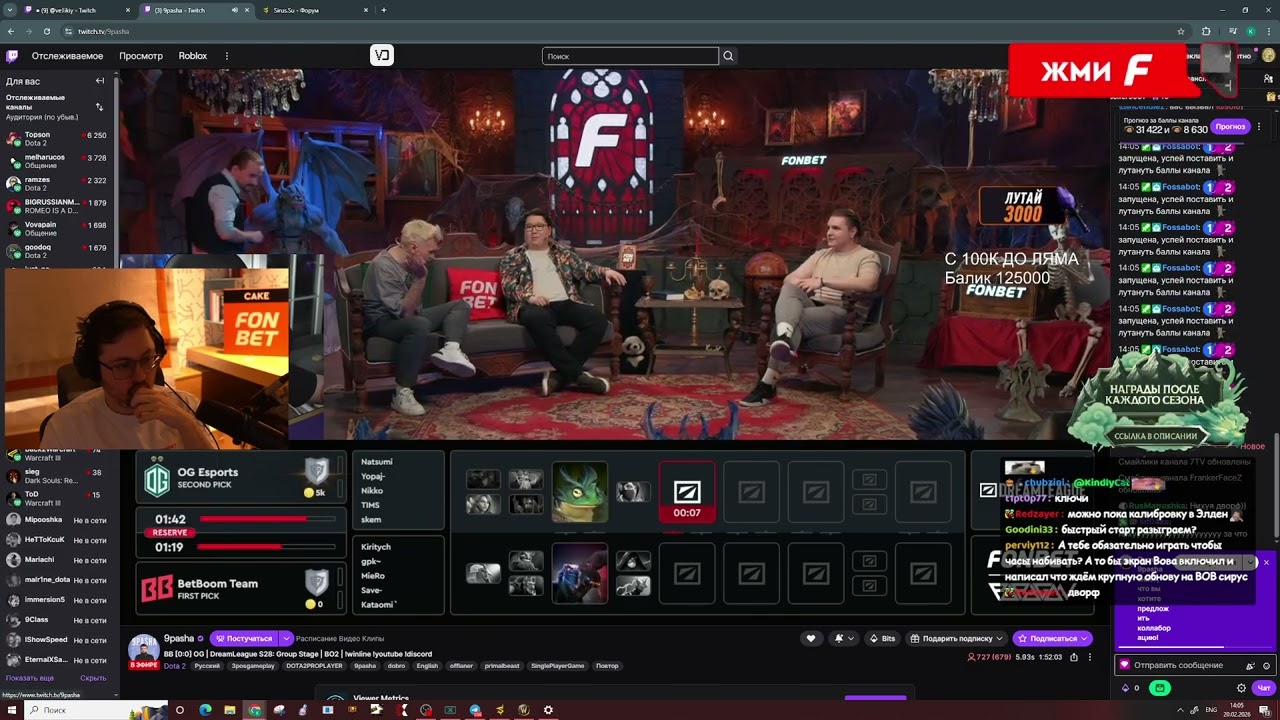Click the search magnifier button
The image size is (1280, 720).
pos(728,56)
